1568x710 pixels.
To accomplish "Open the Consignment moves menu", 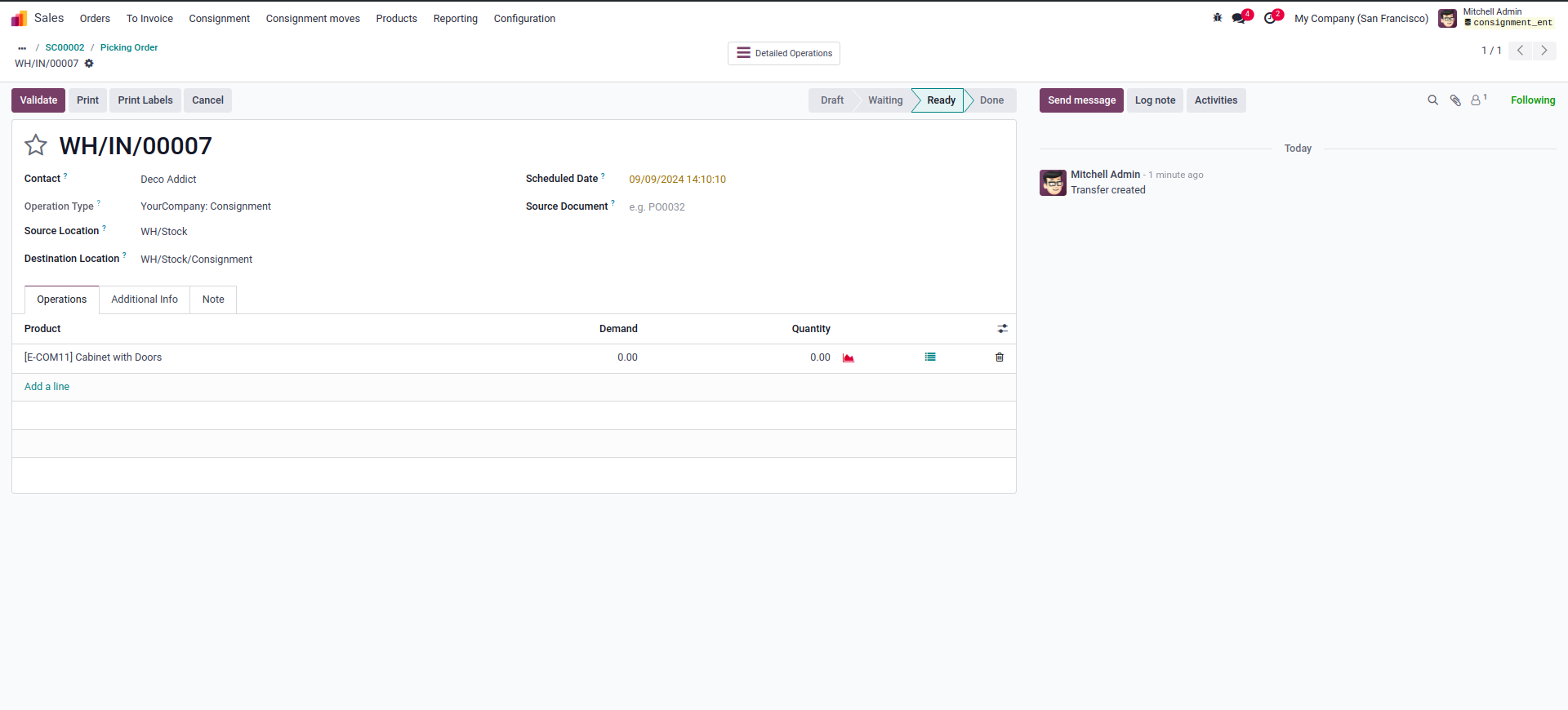I will 313,19.
